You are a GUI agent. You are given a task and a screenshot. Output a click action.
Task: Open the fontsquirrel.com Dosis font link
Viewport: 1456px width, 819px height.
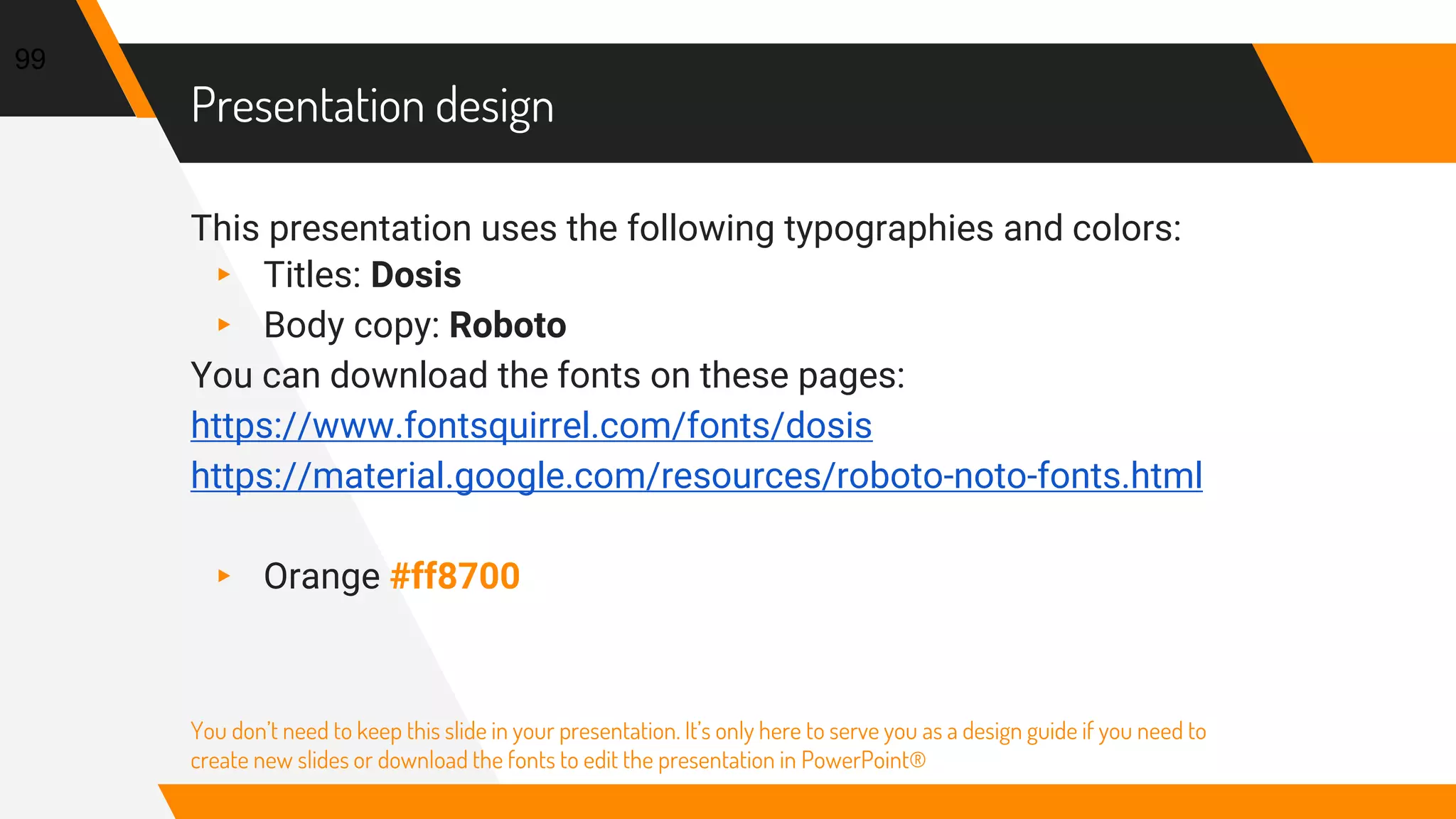coord(531,426)
